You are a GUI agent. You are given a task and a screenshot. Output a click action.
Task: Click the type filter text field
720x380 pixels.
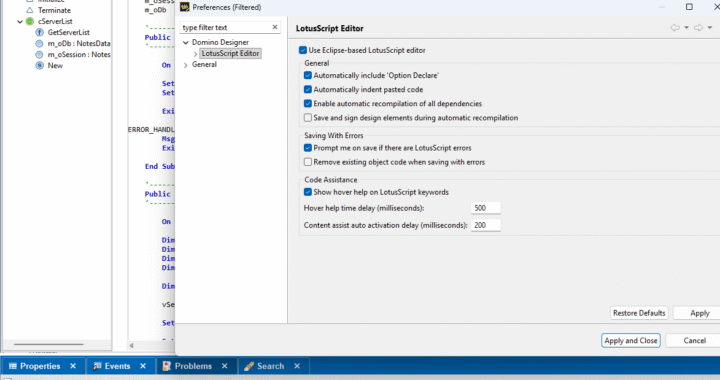point(225,28)
